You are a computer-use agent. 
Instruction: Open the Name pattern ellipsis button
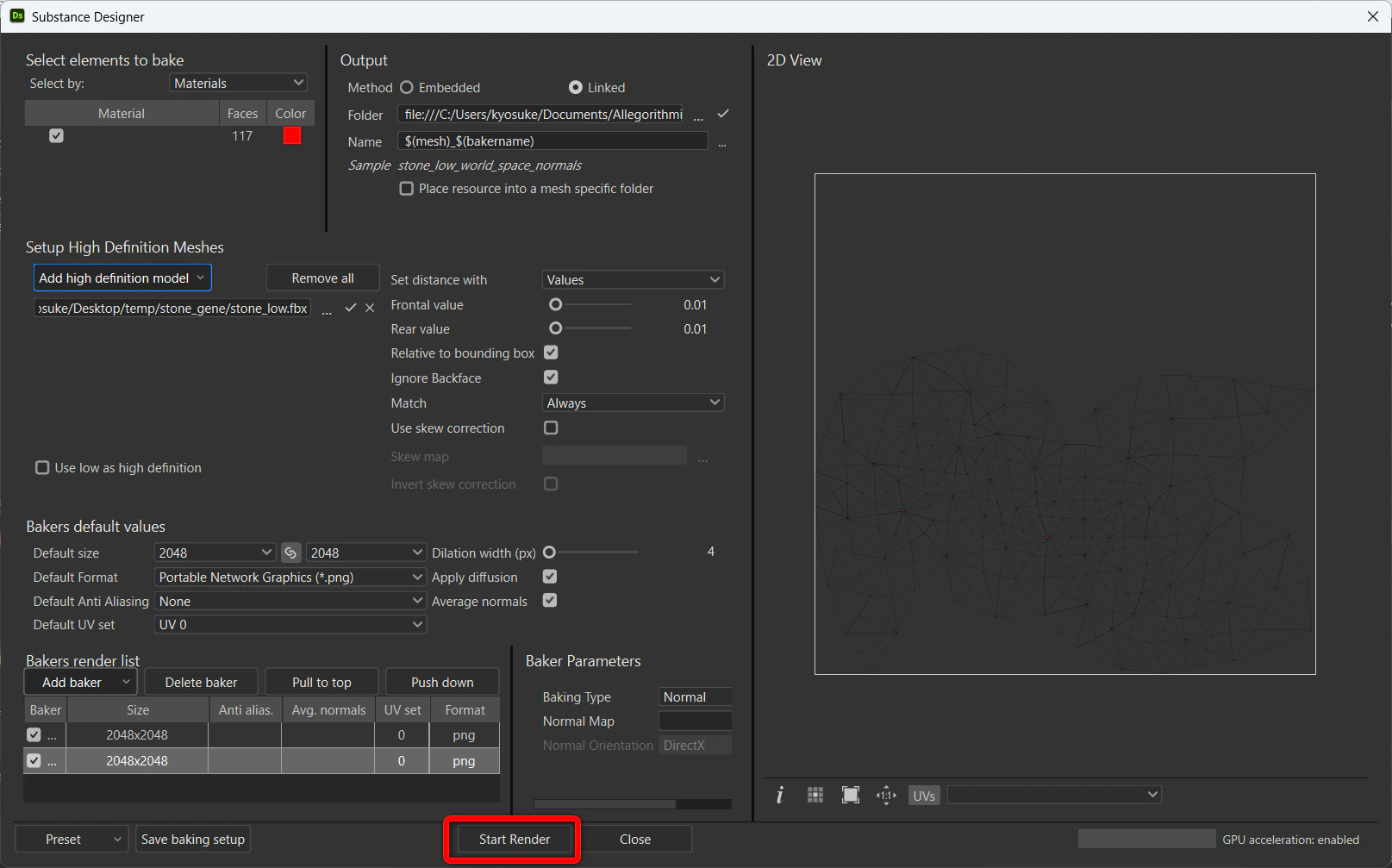tap(722, 142)
